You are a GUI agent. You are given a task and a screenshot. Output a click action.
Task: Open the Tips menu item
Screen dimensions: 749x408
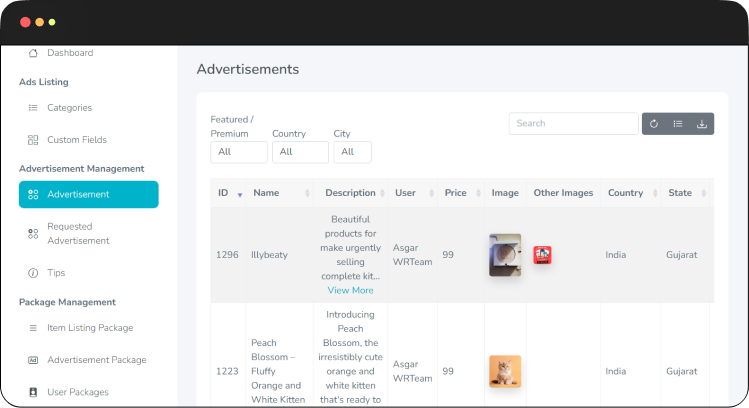click(x=56, y=273)
